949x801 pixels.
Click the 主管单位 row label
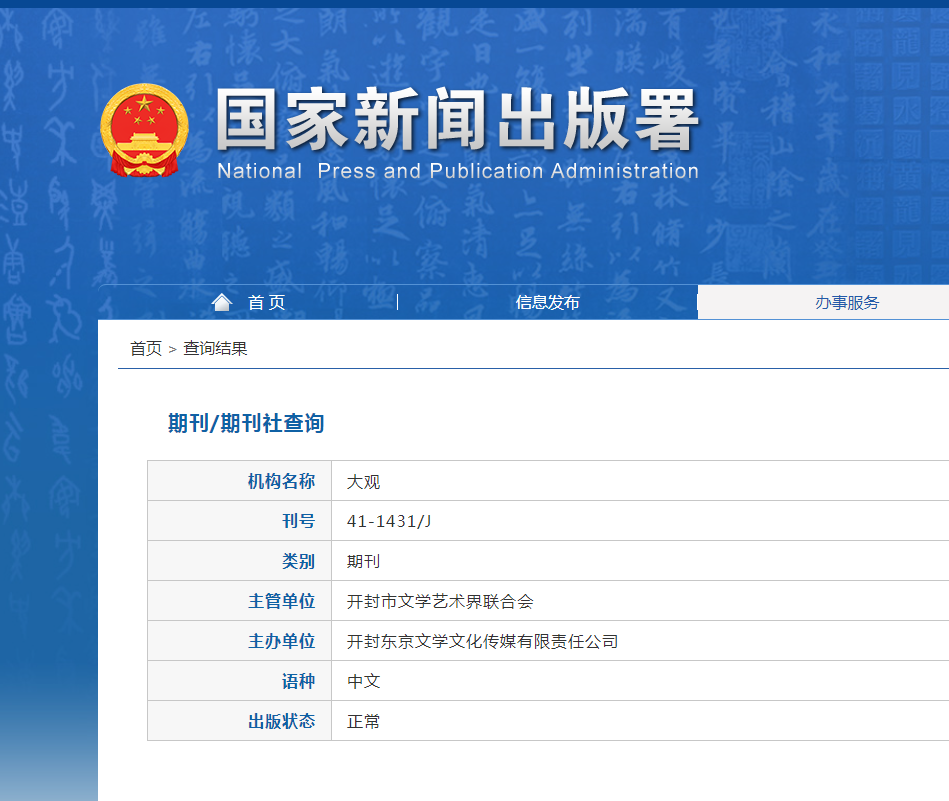pyautogui.click(x=281, y=601)
